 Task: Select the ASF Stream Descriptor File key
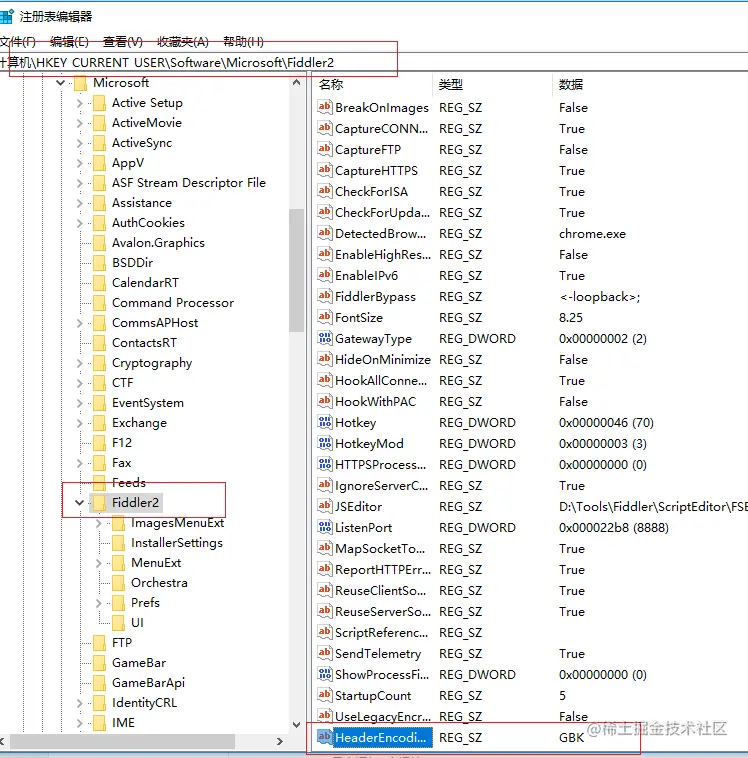pyautogui.click(x=189, y=183)
